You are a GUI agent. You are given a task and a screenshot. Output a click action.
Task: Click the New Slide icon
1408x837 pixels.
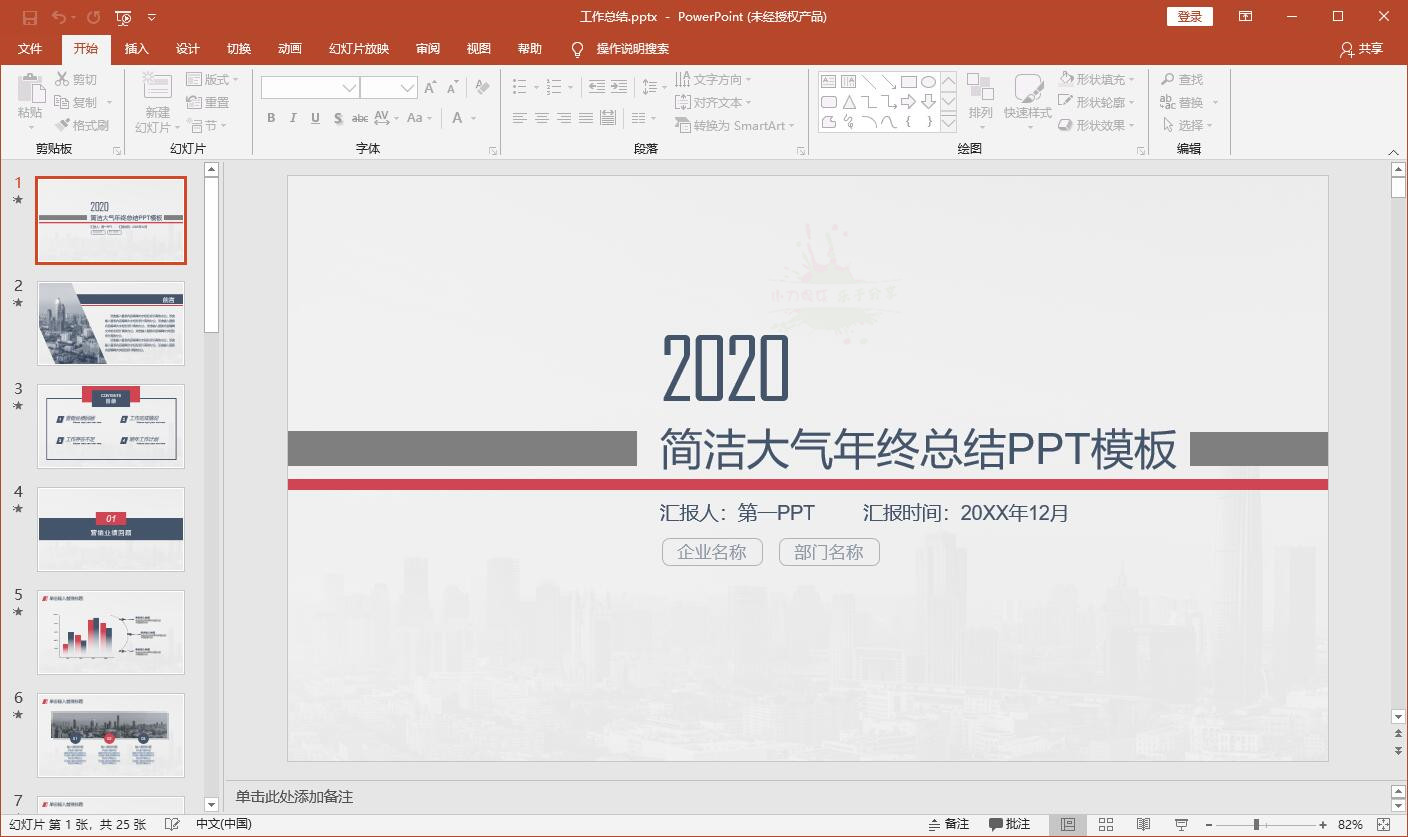(x=157, y=90)
